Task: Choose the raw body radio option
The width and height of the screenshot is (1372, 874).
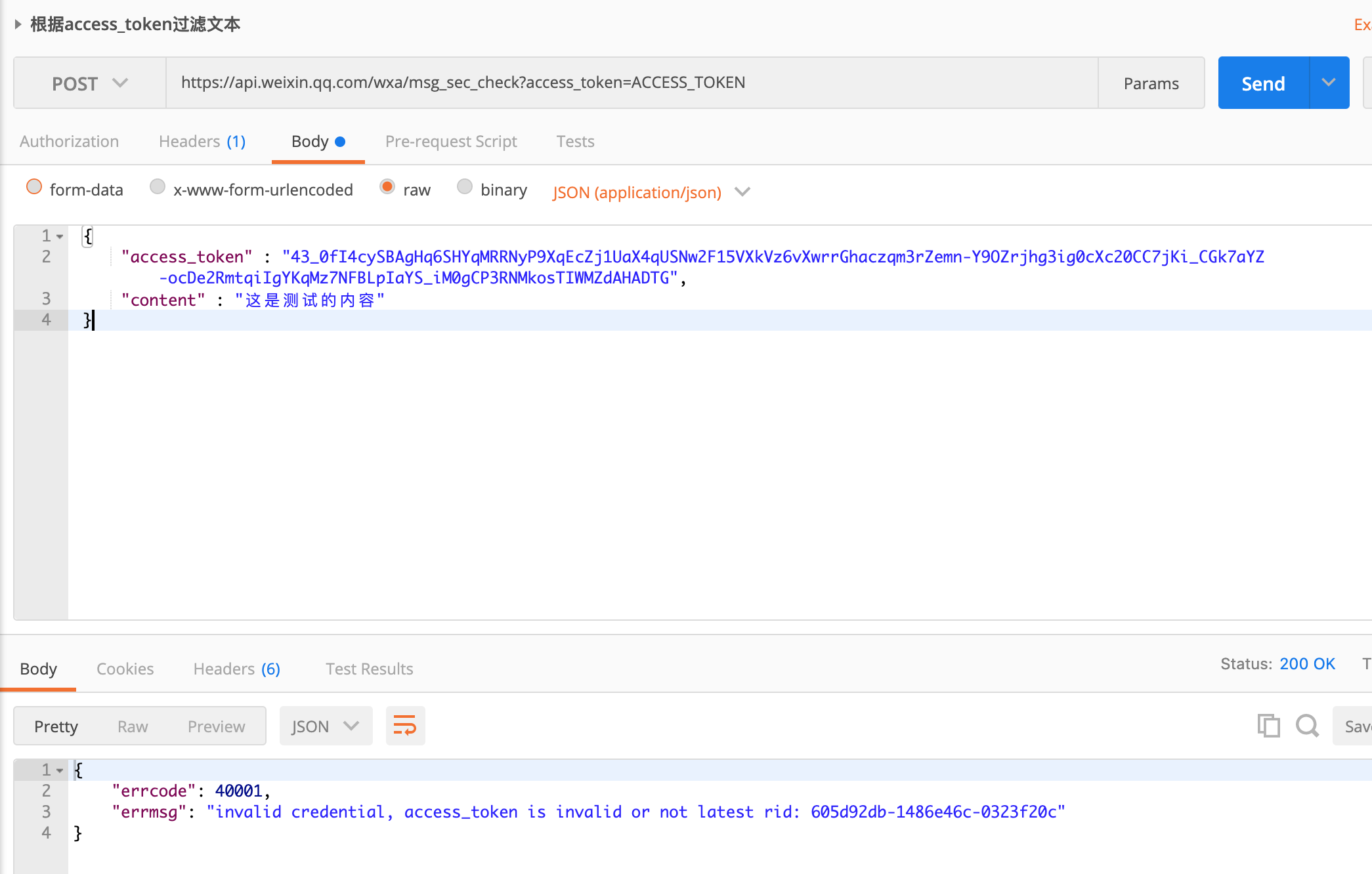Action: tap(387, 188)
